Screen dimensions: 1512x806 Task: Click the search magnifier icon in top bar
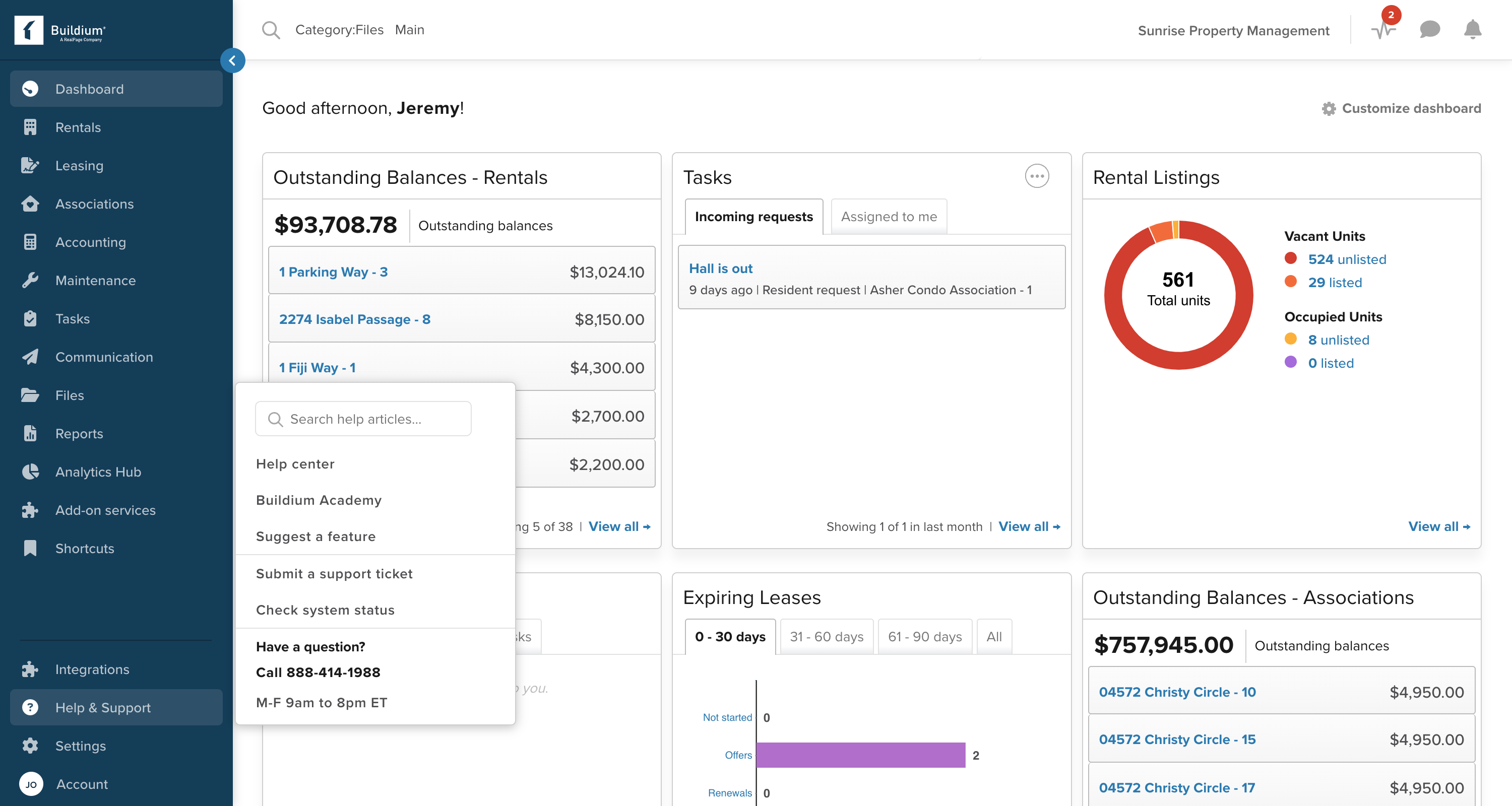click(x=271, y=30)
